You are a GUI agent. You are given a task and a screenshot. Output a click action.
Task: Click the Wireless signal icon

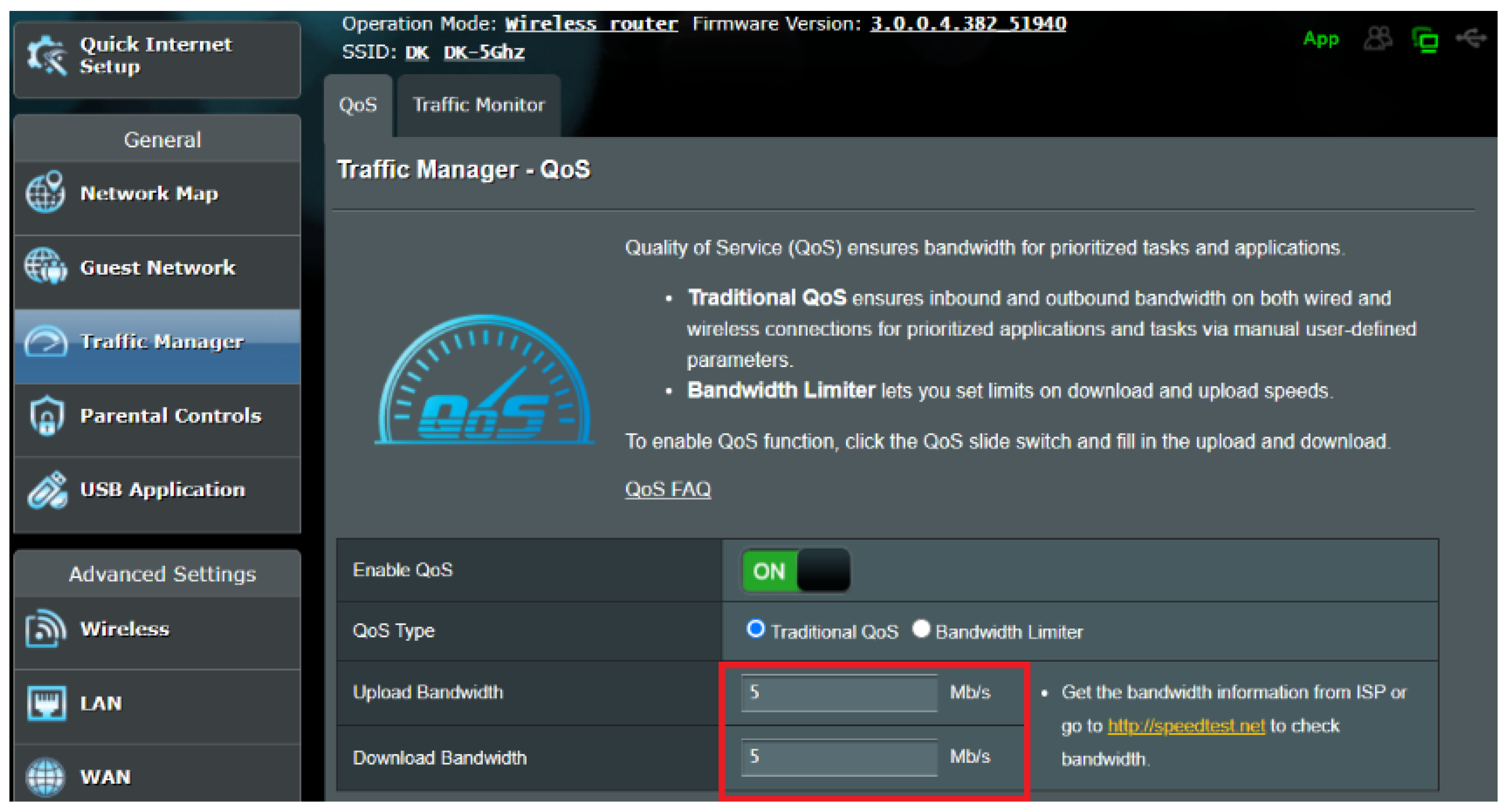[x=46, y=628]
